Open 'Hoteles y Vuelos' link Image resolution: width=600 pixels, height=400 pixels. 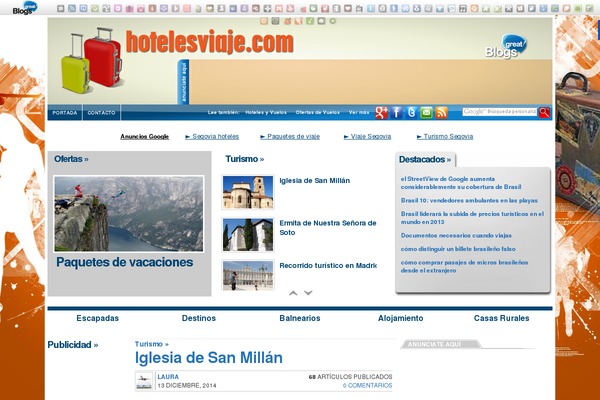(266, 113)
